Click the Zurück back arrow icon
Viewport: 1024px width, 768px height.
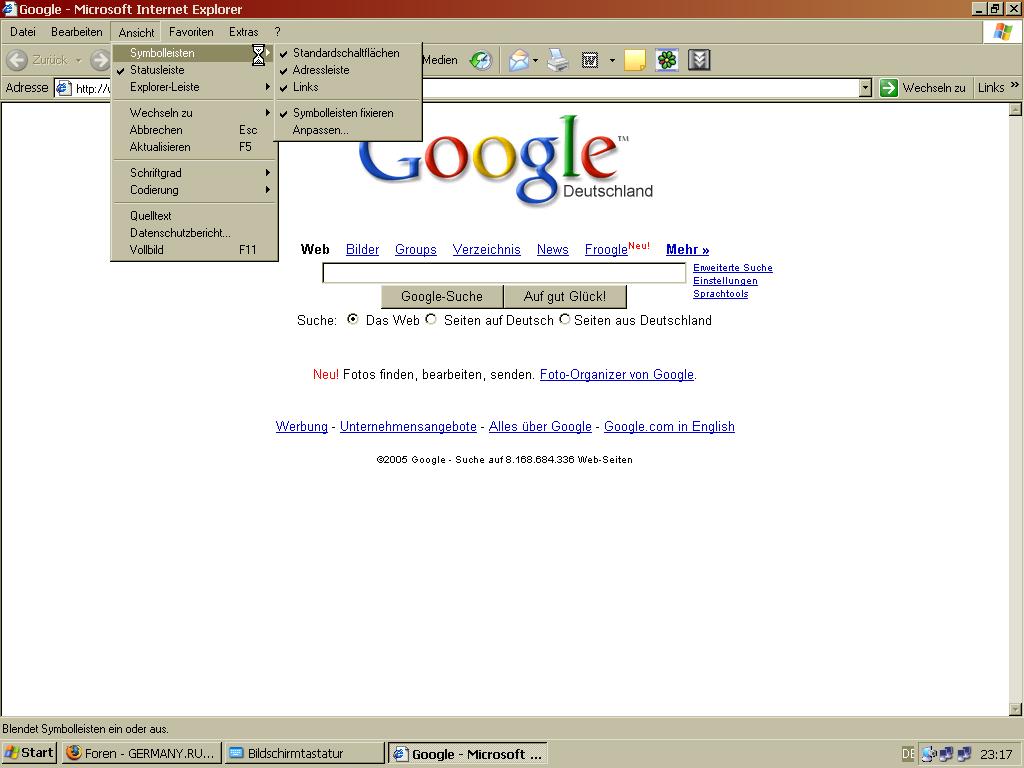[17, 60]
